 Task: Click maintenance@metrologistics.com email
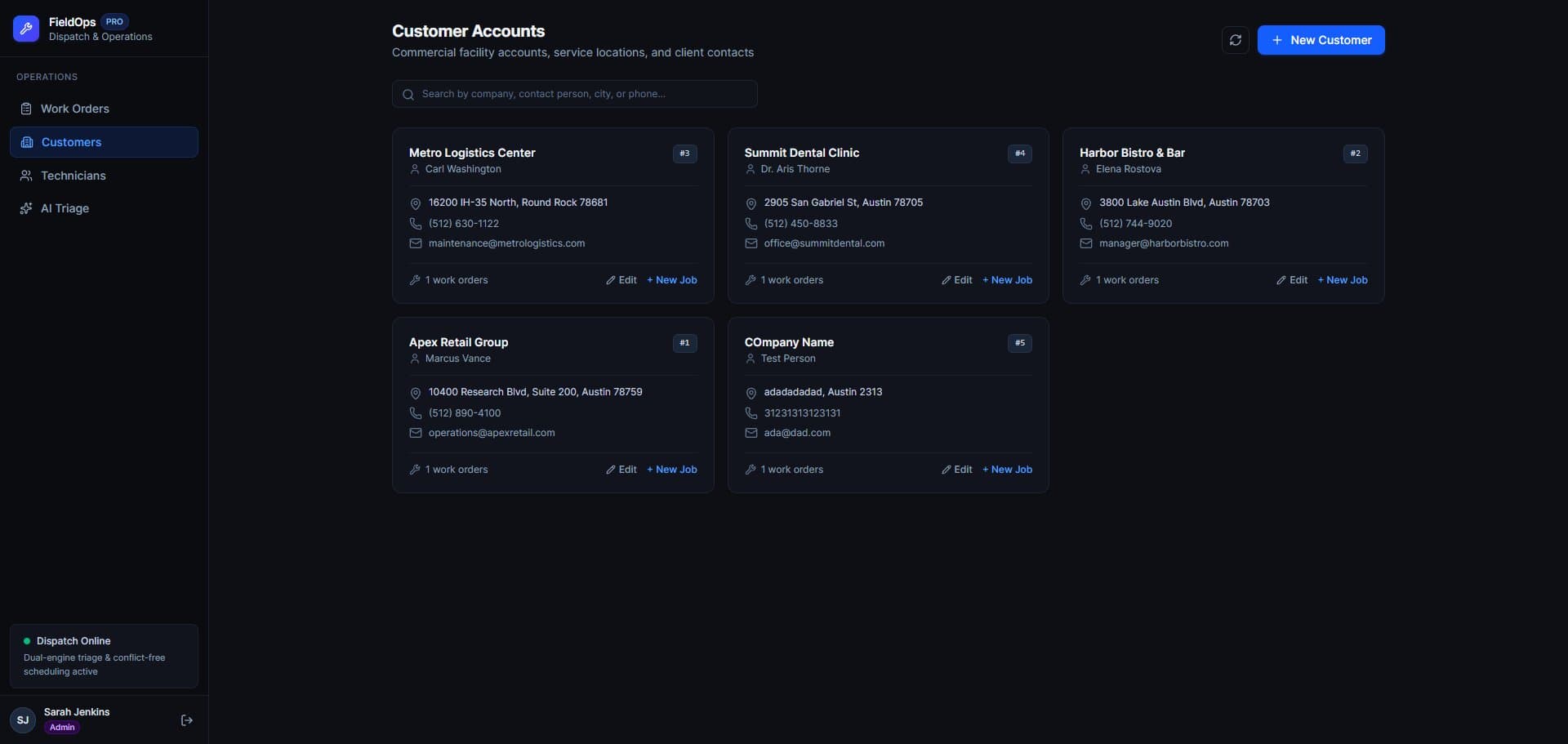[506, 243]
